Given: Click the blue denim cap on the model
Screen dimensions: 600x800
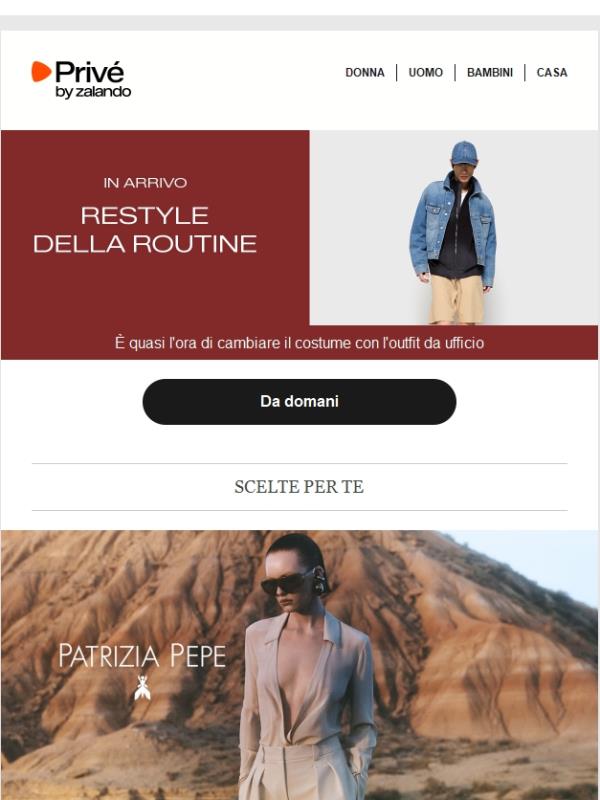Looking at the screenshot, I should pyautogui.click(x=464, y=153).
